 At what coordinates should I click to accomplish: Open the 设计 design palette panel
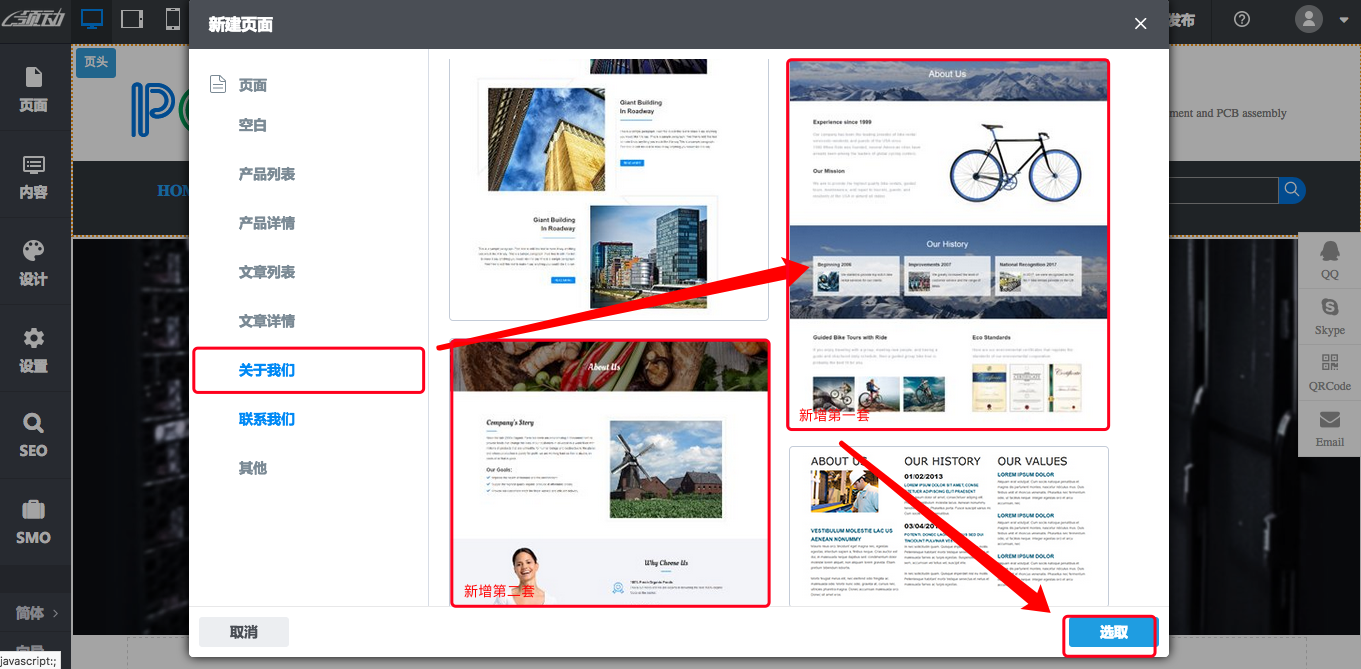pos(33,263)
